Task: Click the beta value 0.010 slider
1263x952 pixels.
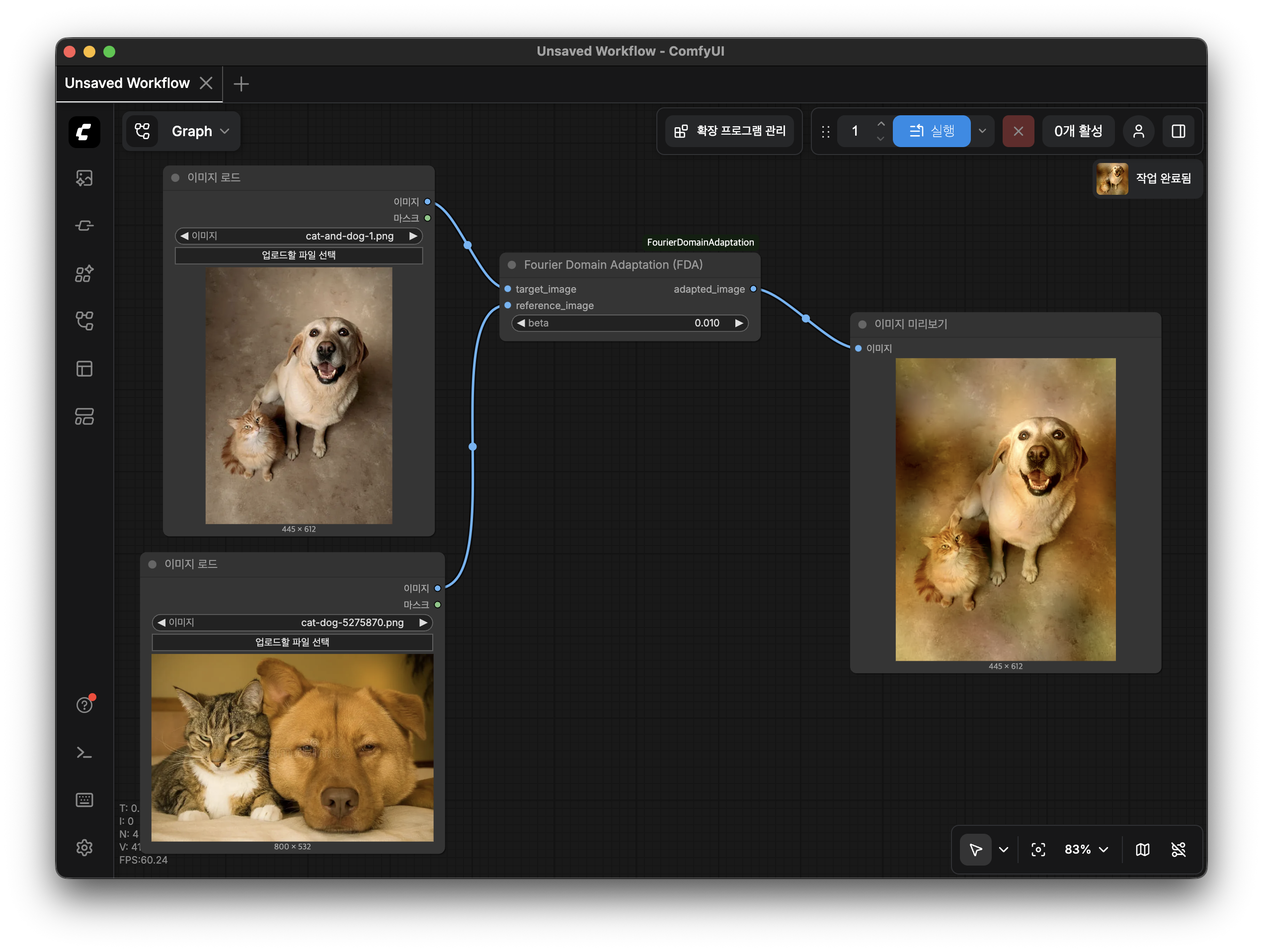Action: [x=630, y=323]
